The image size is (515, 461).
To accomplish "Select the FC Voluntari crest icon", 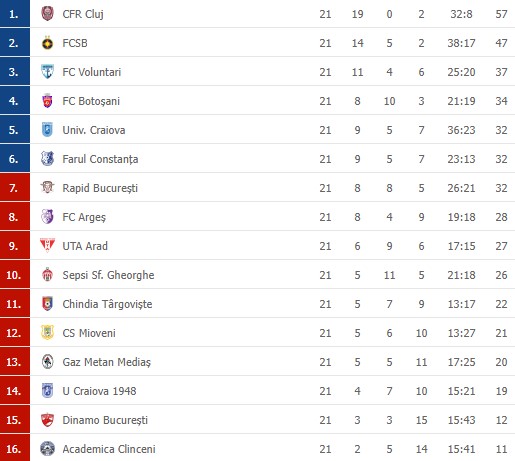I will tap(47, 72).
